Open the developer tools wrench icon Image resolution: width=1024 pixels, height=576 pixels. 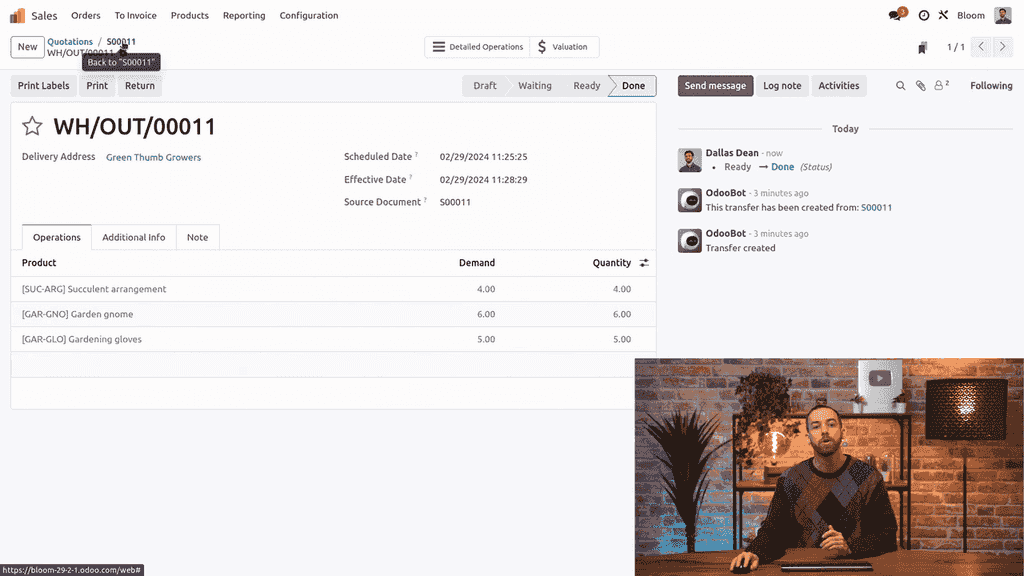943,15
